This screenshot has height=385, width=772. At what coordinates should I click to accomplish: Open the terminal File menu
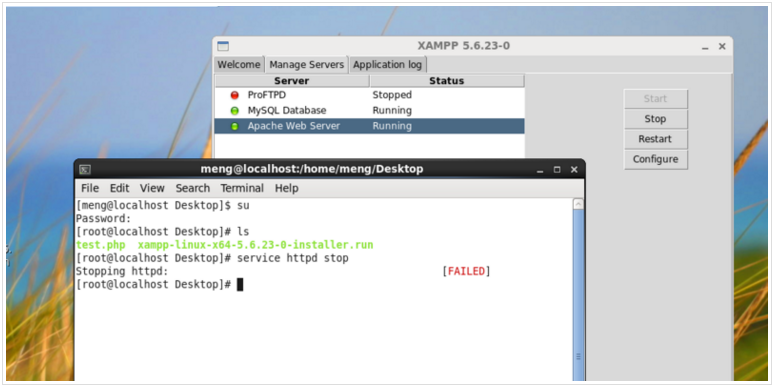click(x=90, y=188)
